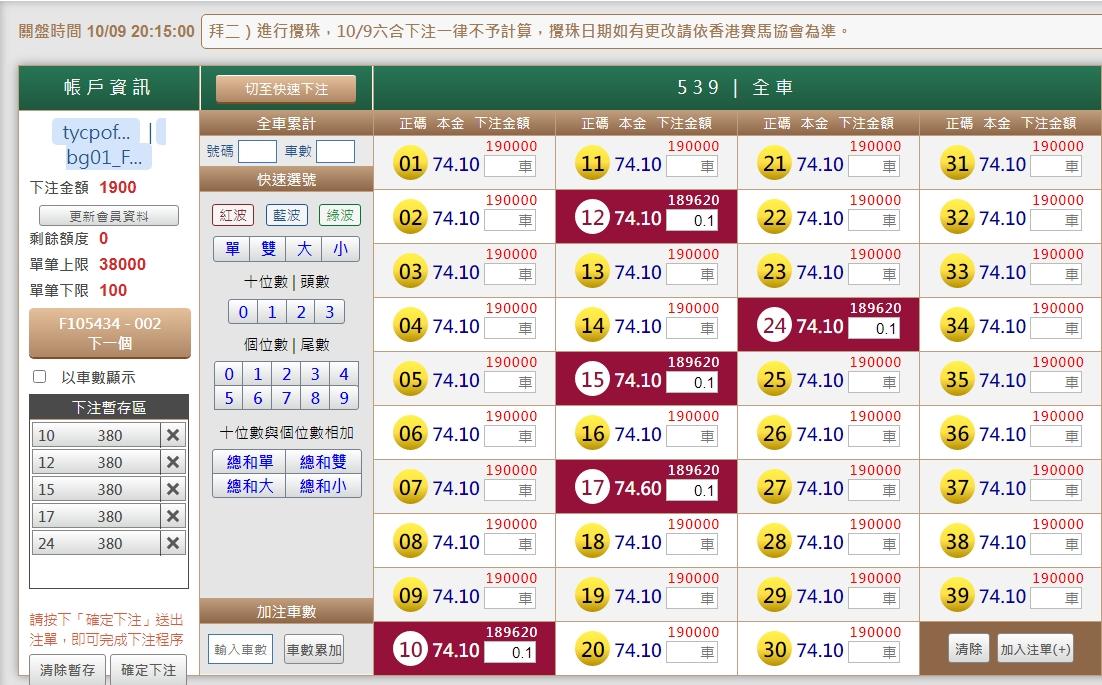Pick number ball 20
Image resolution: width=1102 pixels, height=685 pixels.
(x=592, y=650)
